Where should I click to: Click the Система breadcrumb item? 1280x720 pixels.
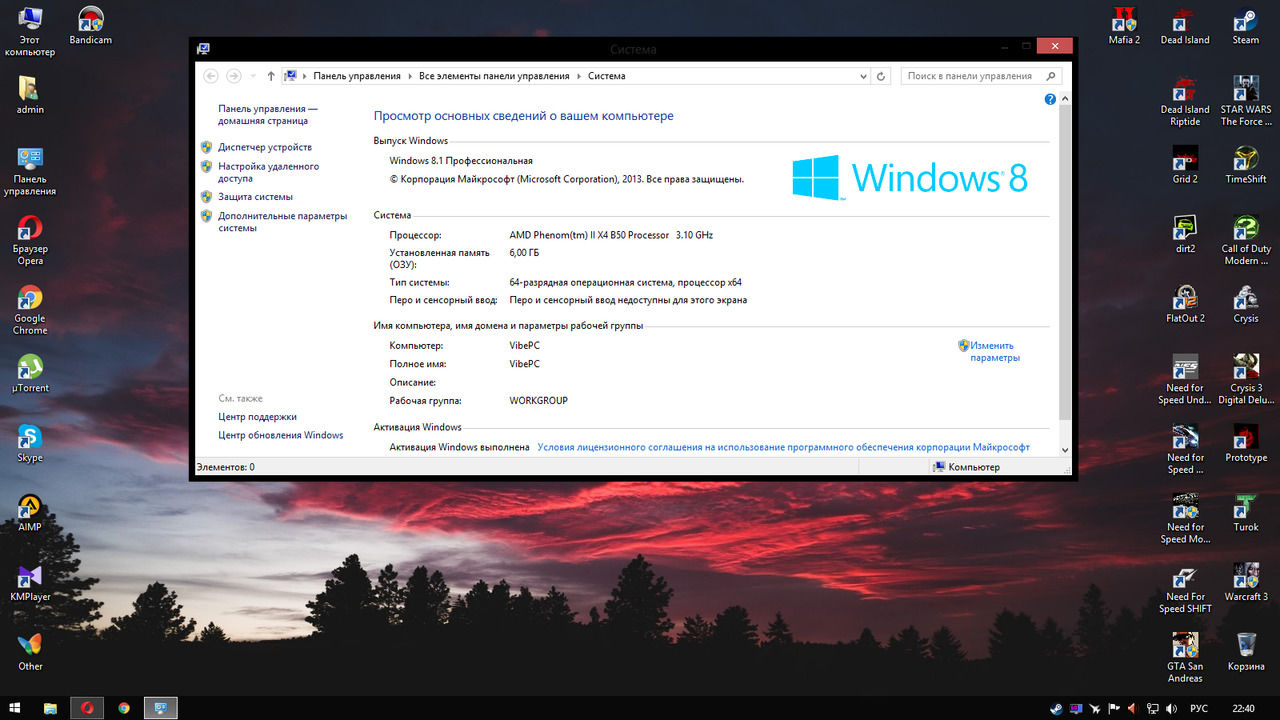[x=607, y=76]
